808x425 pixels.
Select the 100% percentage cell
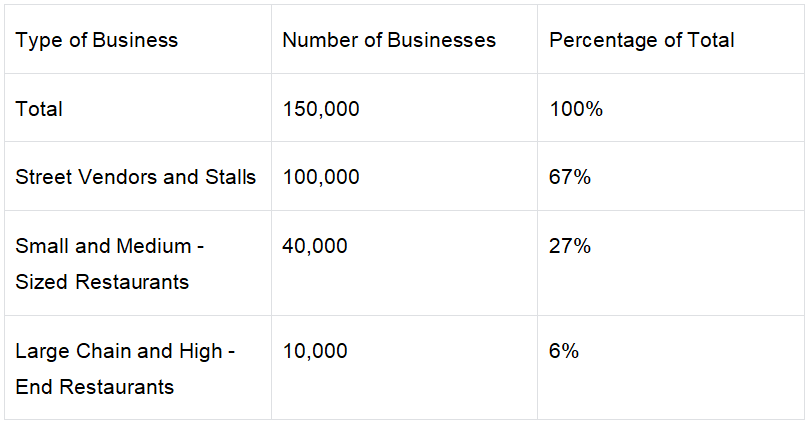point(670,108)
